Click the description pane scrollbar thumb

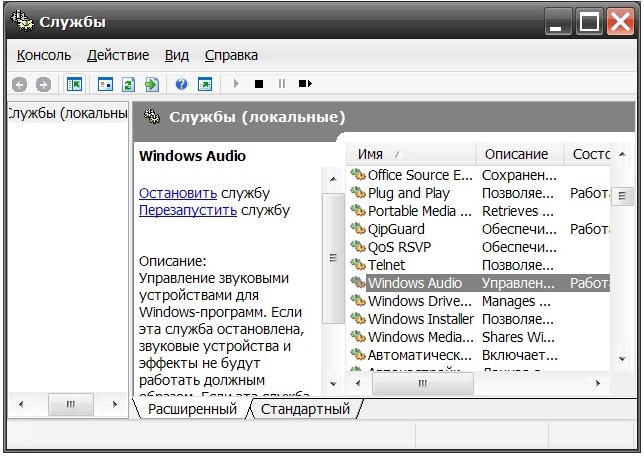pyautogui.click(x=333, y=258)
